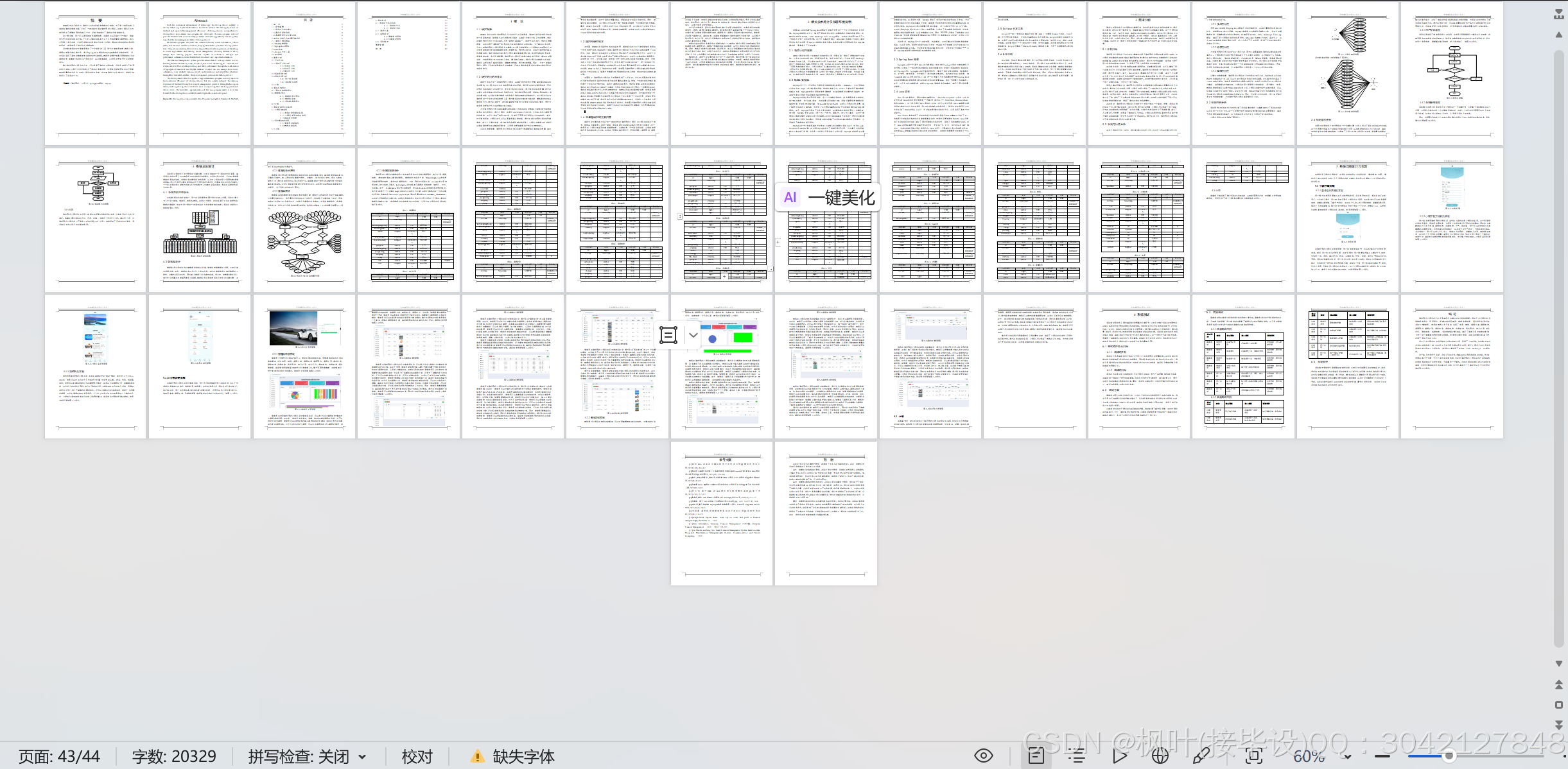The image size is (1568, 769).
Task: Toggle the ruler icon above the scrollbar
Action: 1559,13
